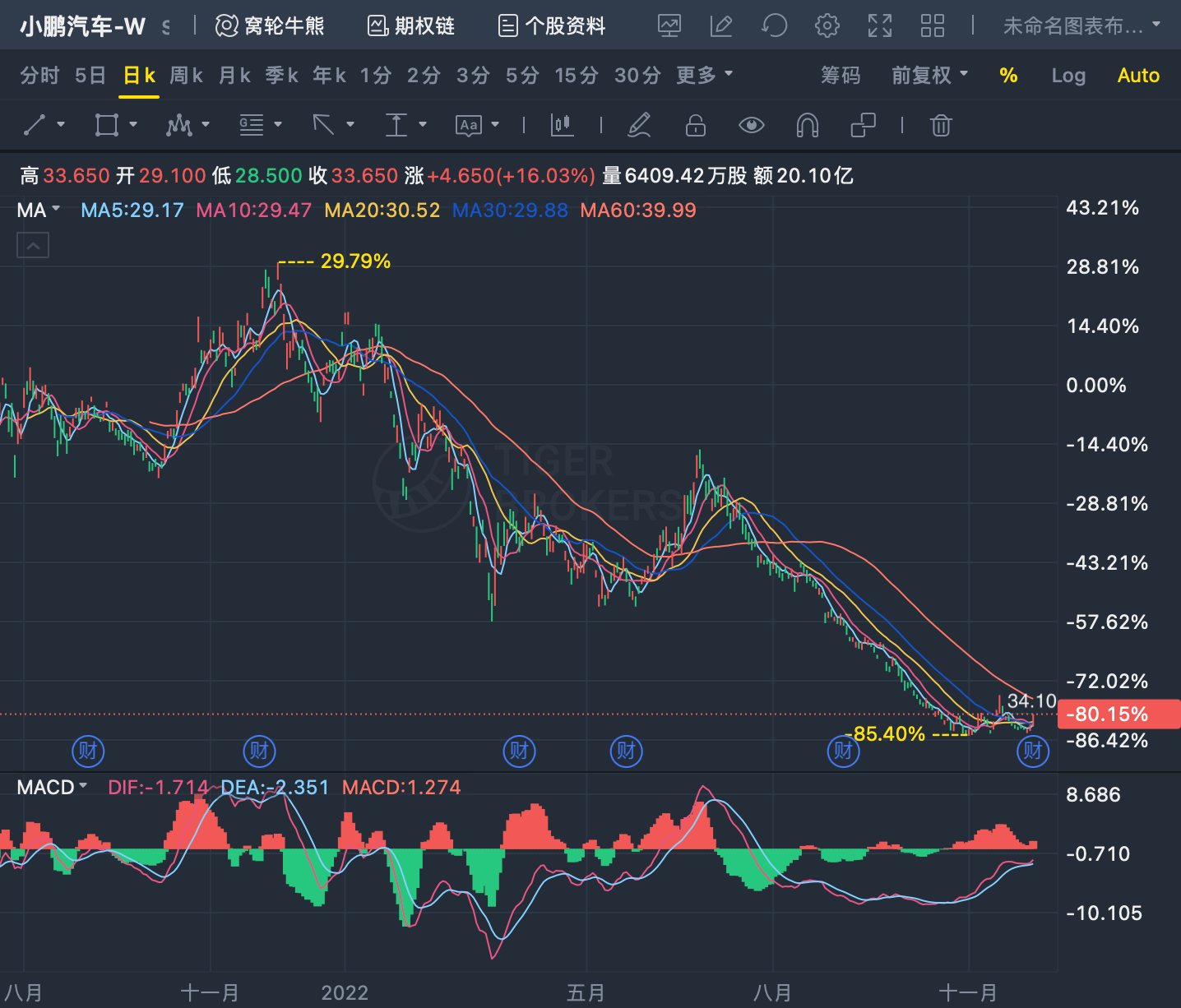
Task: Open chart settings gear icon
Action: pos(827,25)
